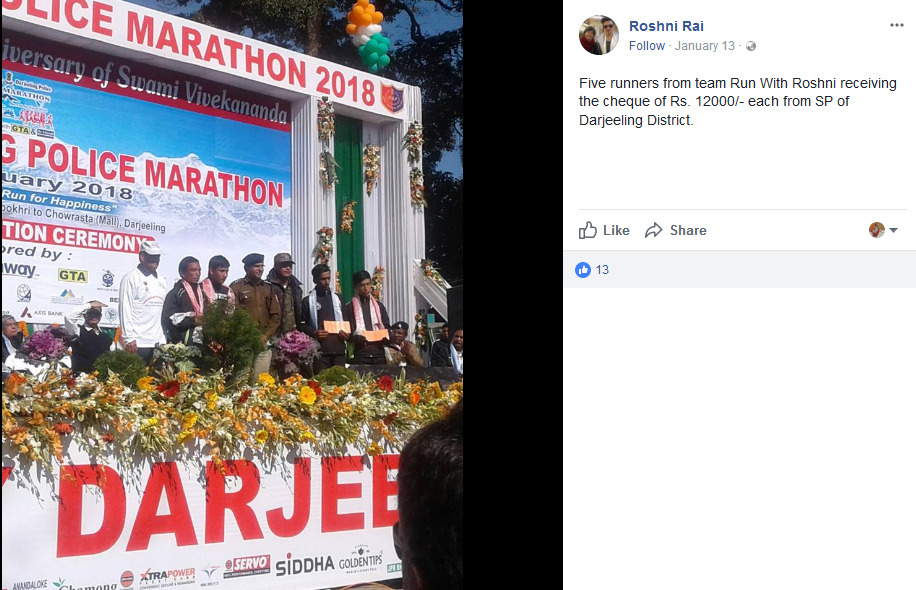Click the post caption text
The image size is (916, 590).
point(737,102)
